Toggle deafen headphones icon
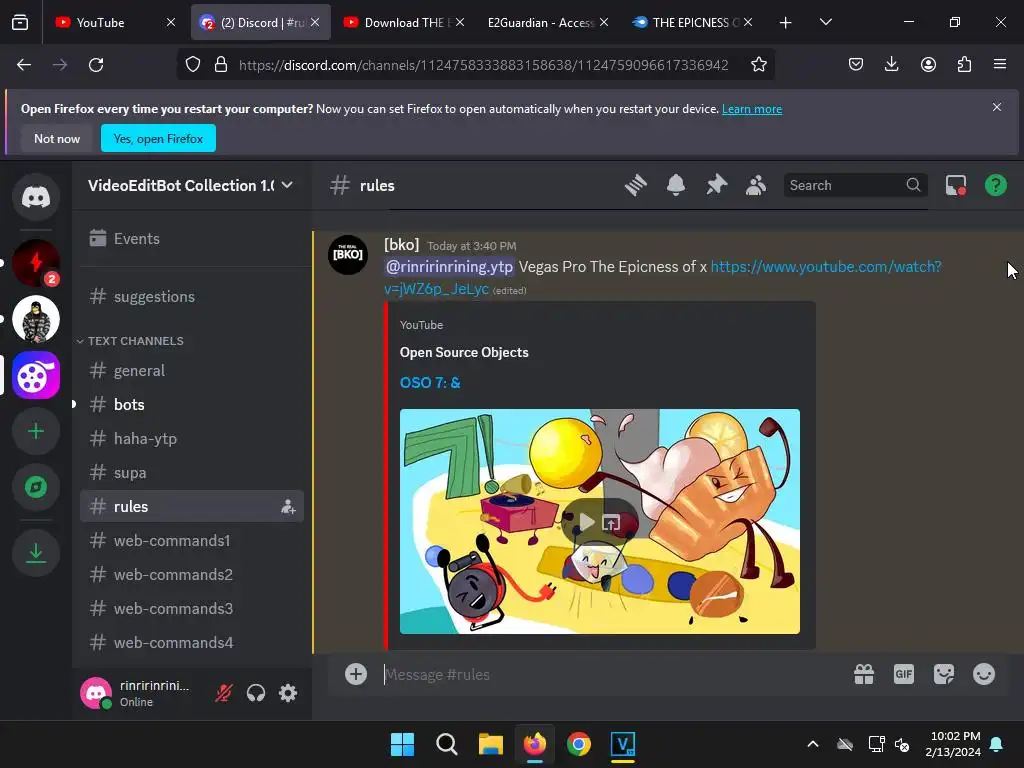Viewport: 1024px width, 768px height. point(256,693)
